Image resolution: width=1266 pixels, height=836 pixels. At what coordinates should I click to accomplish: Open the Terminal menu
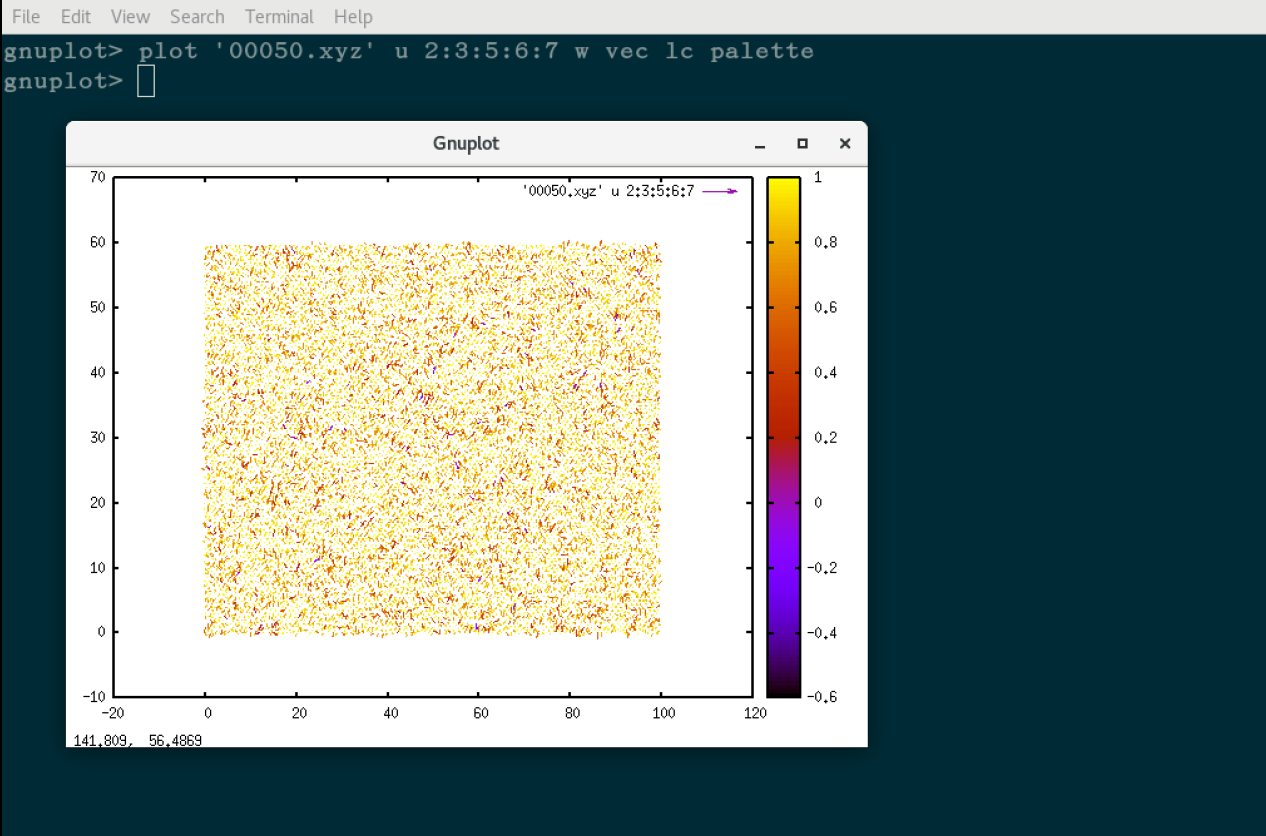(279, 17)
